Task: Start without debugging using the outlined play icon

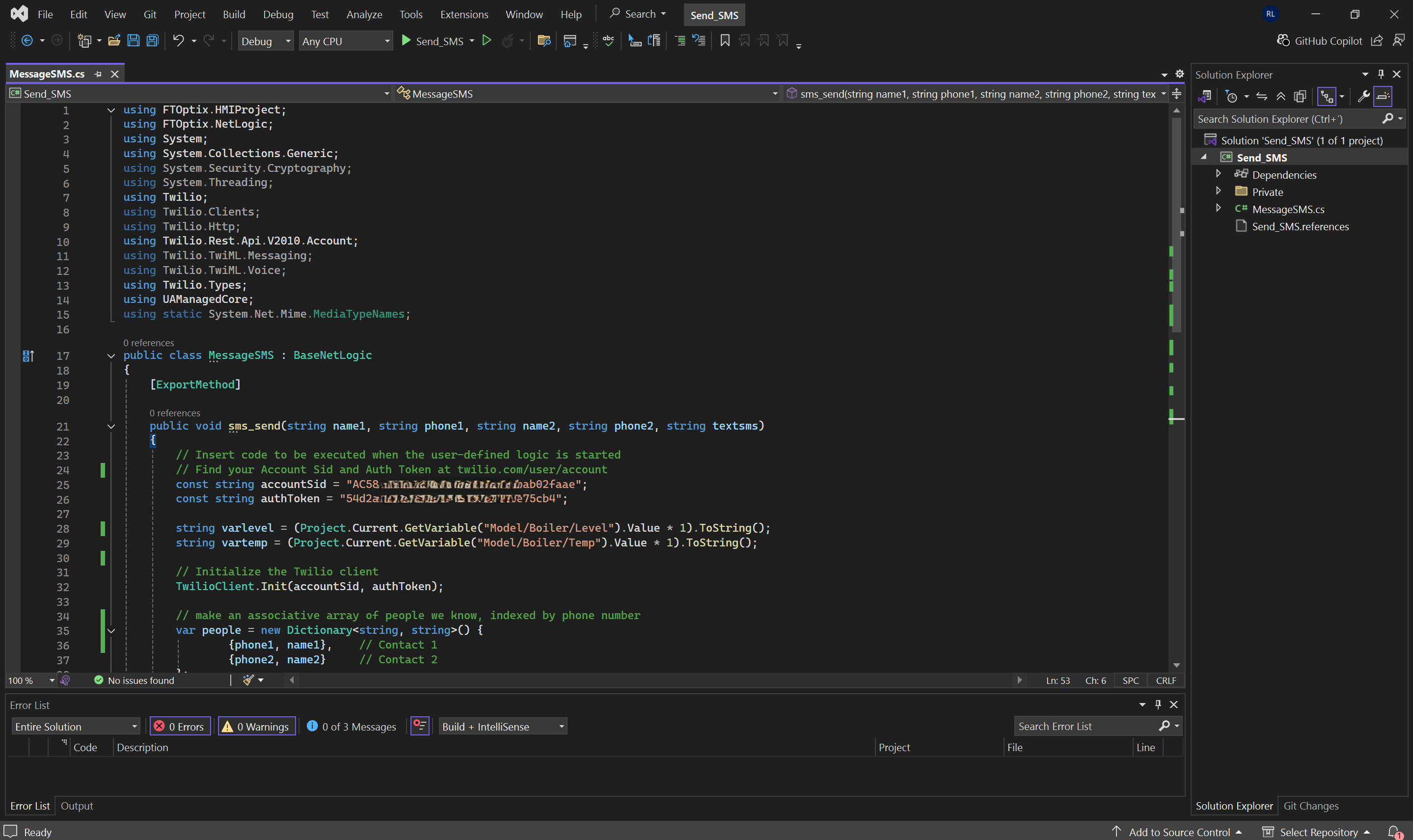Action: pos(486,40)
